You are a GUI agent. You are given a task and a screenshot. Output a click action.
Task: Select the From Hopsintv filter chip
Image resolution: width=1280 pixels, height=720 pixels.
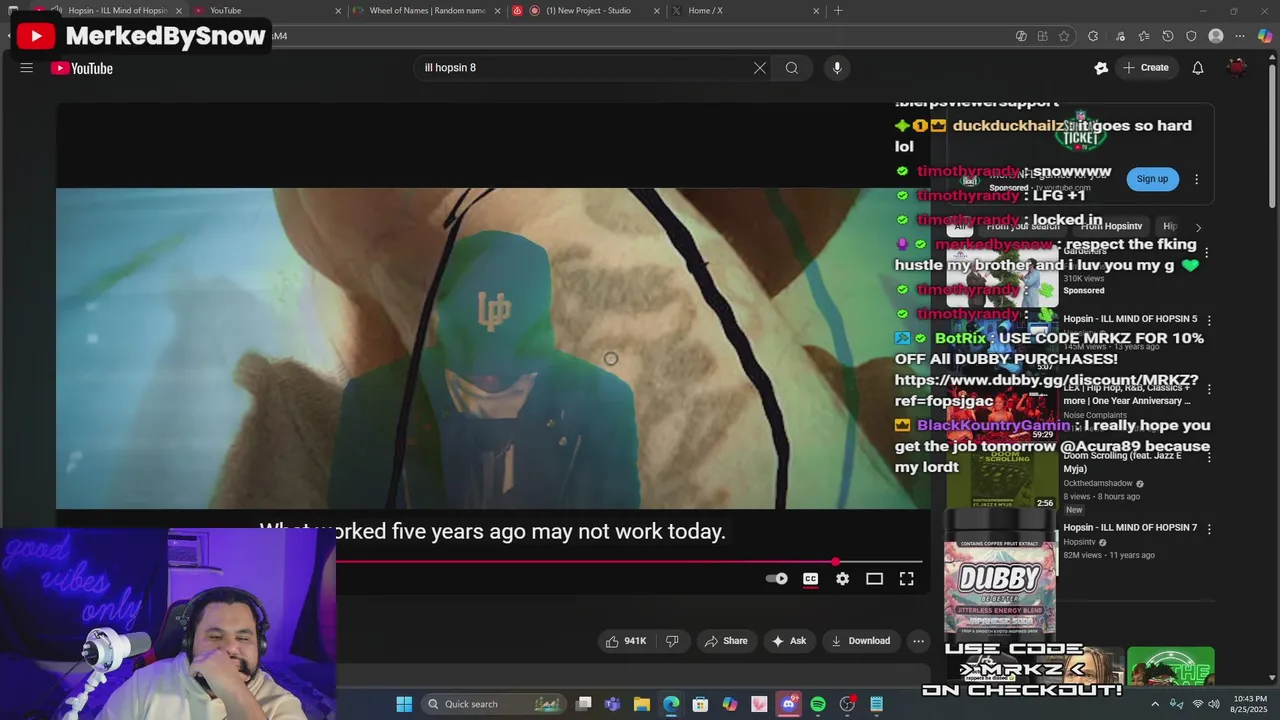click(x=1111, y=226)
